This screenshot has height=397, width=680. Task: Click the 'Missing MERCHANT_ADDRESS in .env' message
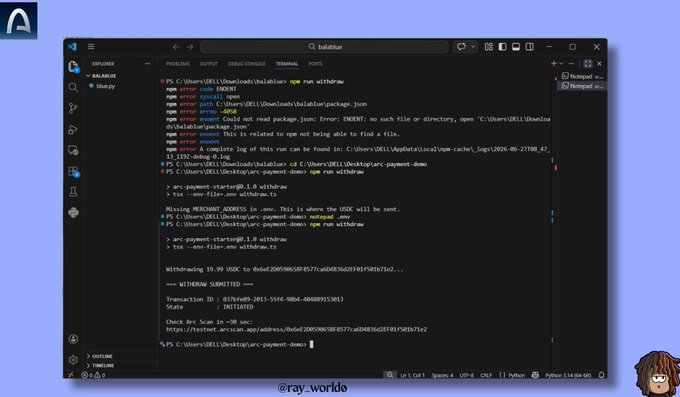tap(283, 209)
